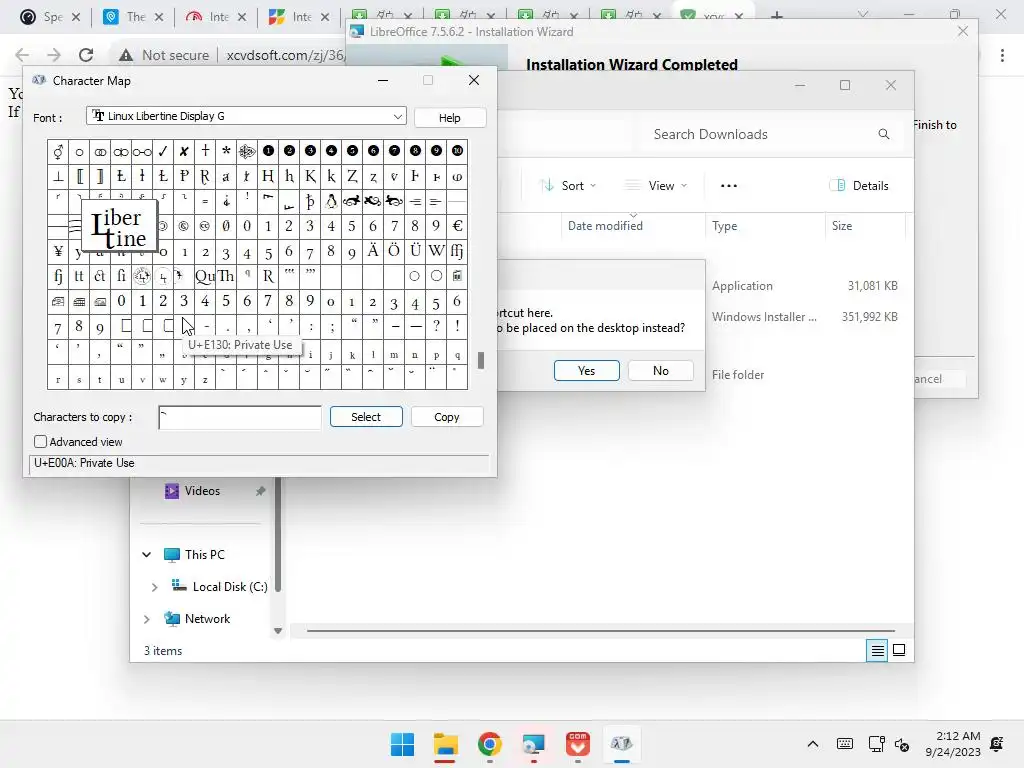Select the Ü umlaut character

tap(415, 251)
